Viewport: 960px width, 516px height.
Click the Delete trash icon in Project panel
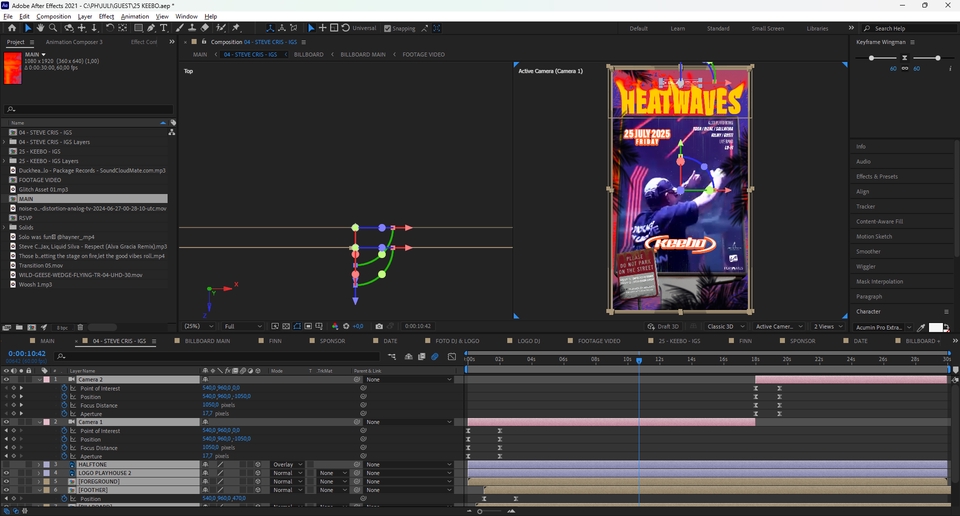click(x=80, y=327)
